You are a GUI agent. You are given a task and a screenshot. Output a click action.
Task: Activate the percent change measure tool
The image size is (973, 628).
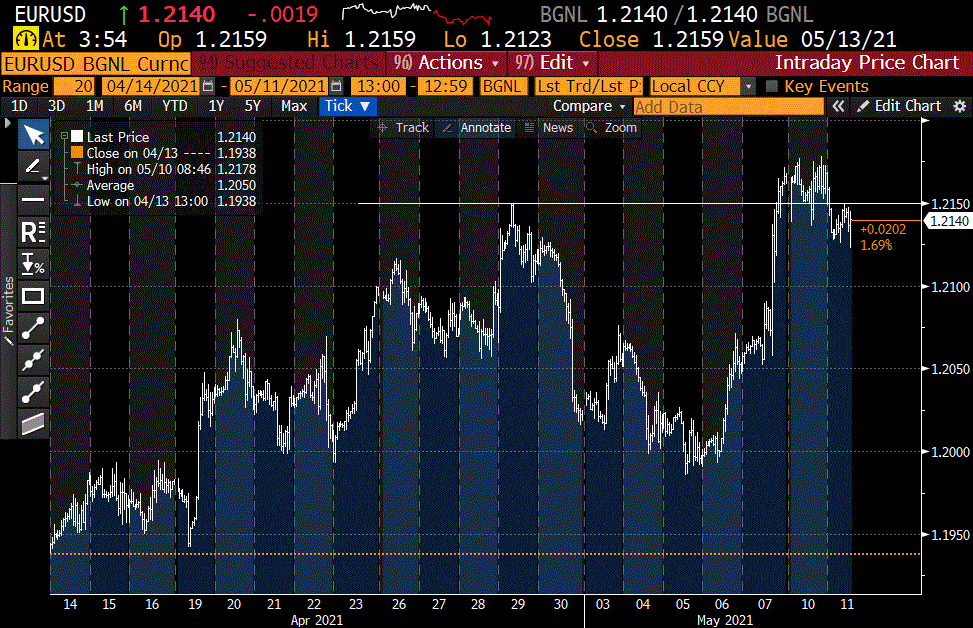[34, 264]
